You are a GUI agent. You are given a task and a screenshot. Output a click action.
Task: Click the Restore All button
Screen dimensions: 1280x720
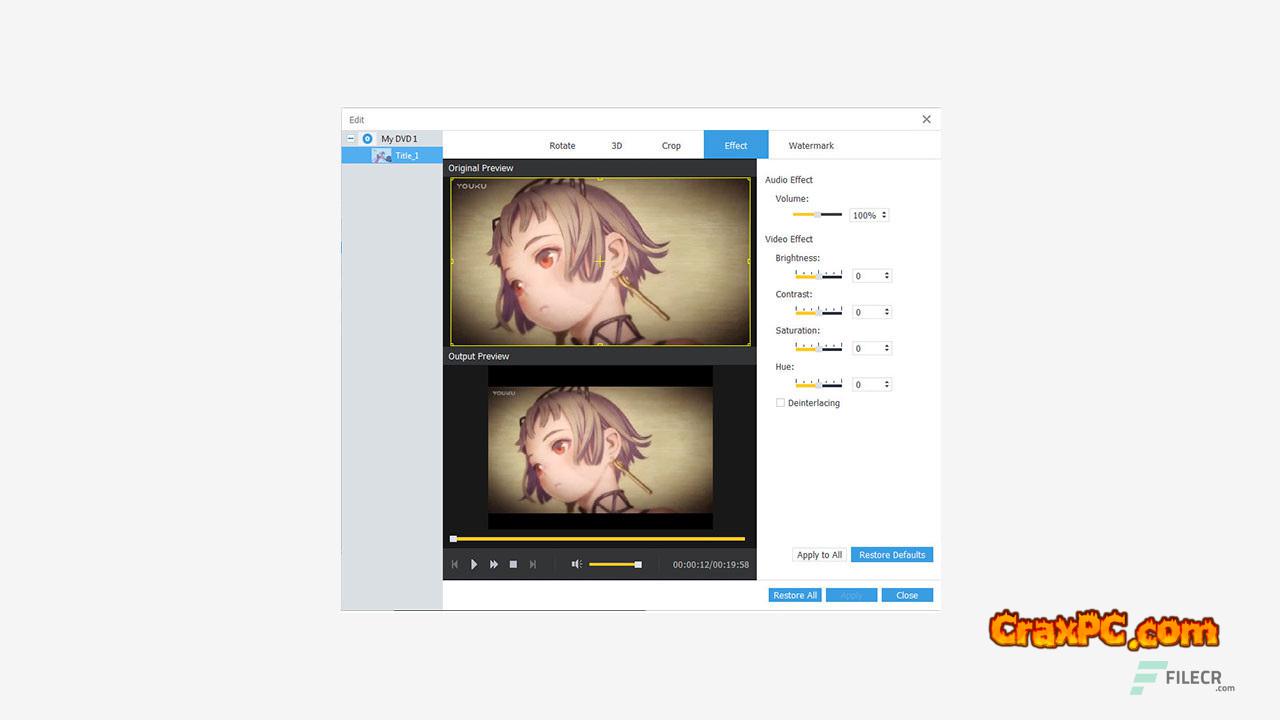(x=795, y=595)
